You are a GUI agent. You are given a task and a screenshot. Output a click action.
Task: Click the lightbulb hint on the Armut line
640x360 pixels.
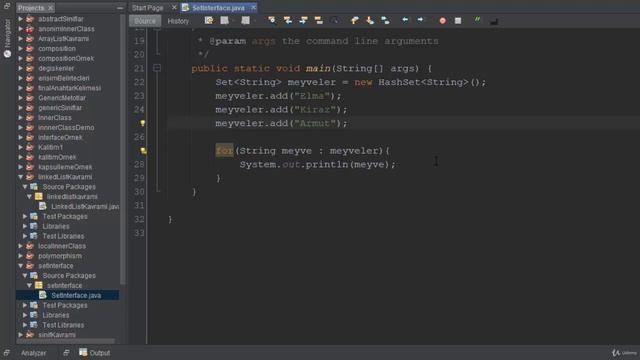[142, 123]
